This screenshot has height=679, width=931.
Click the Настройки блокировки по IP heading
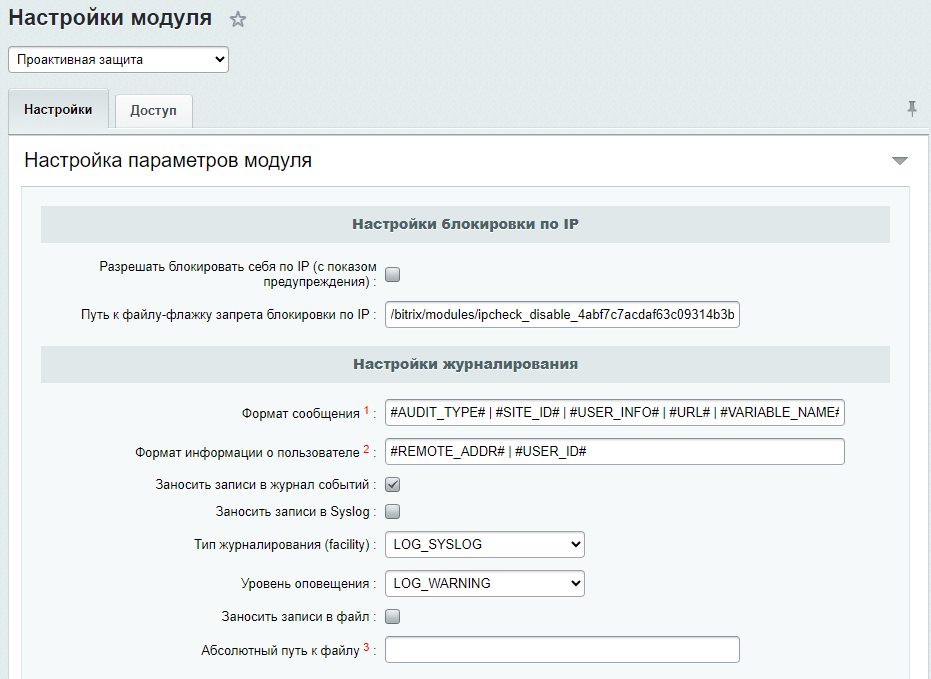tap(466, 224)
